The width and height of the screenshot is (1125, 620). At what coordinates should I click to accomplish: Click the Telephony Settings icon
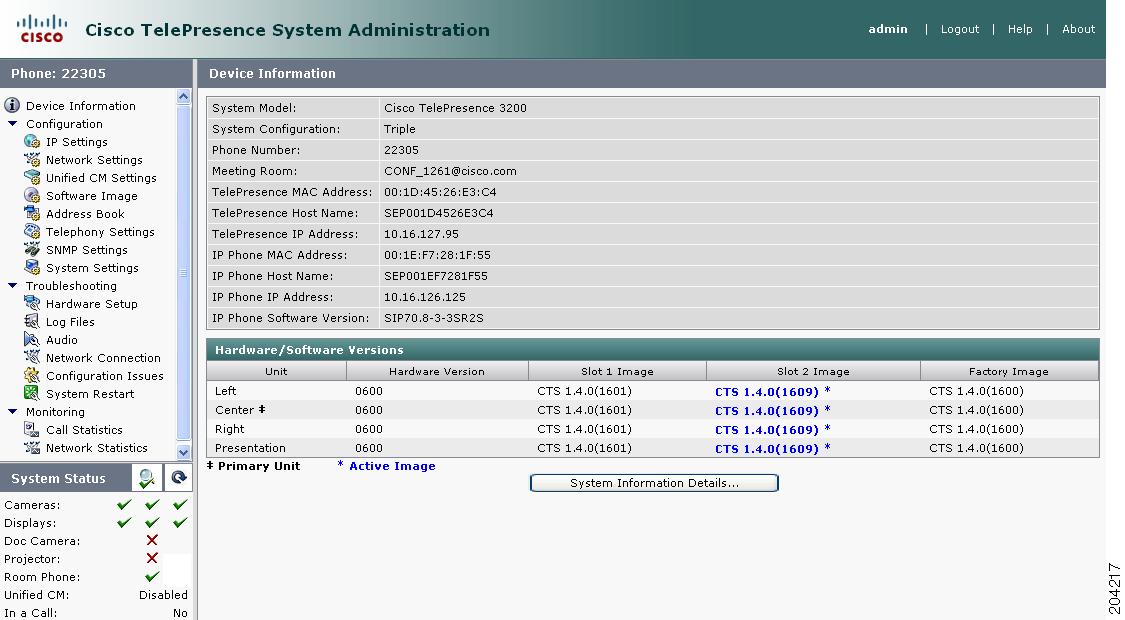point(32,231)
